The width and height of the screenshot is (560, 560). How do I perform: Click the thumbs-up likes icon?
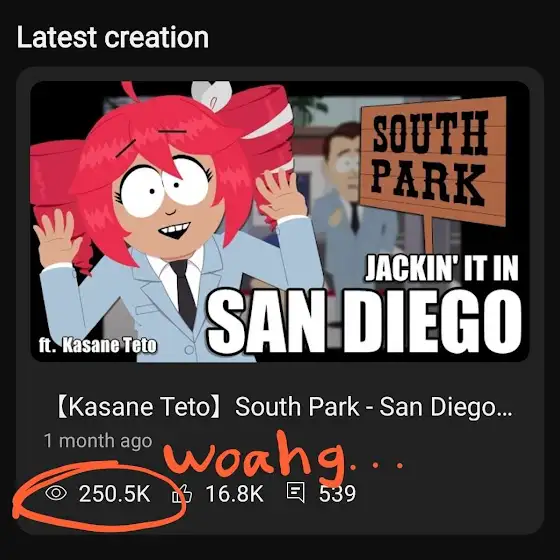click(182, 493)
